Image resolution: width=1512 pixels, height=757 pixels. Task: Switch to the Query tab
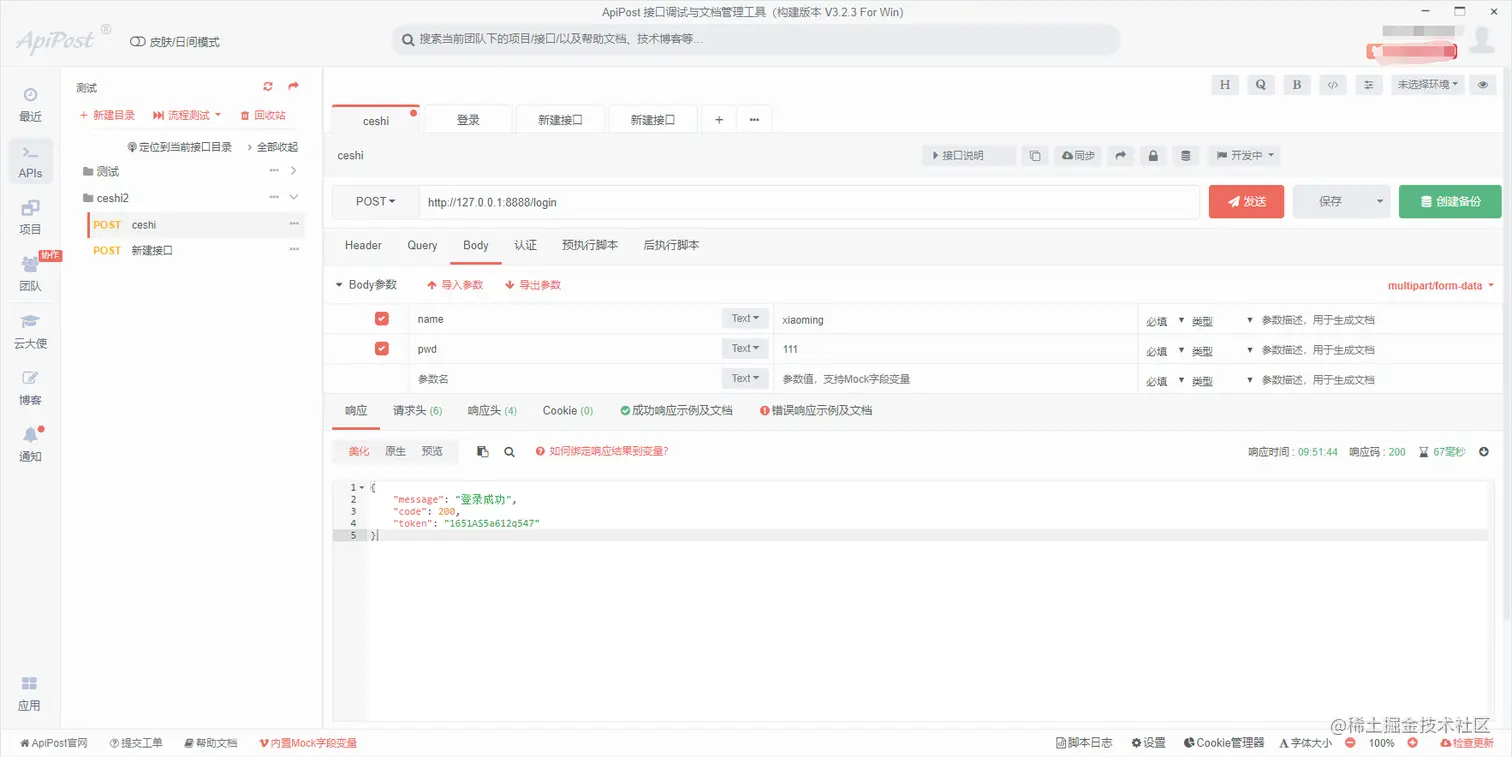[x=422, y=246]
